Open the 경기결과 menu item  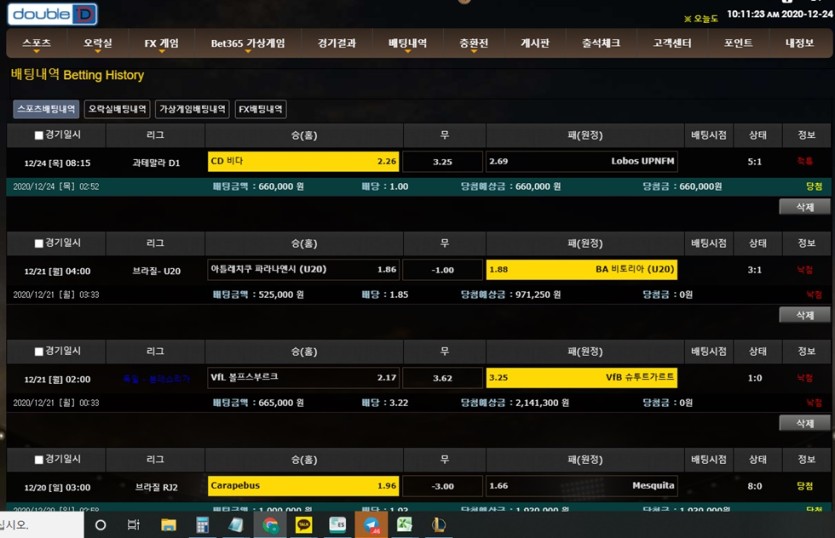tap(337, 43)
